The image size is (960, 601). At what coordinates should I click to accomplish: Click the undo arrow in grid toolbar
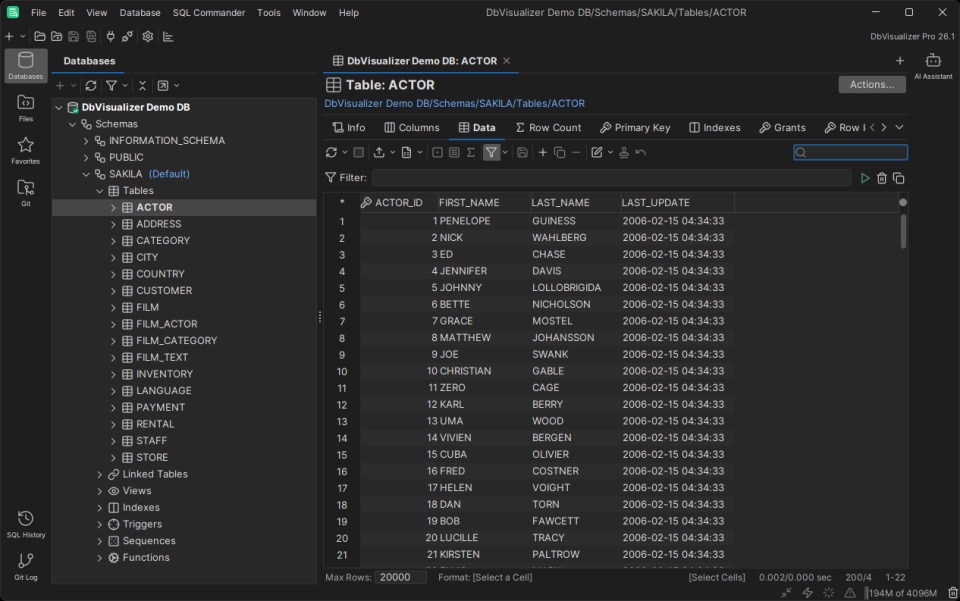click(x=641, y=152)
